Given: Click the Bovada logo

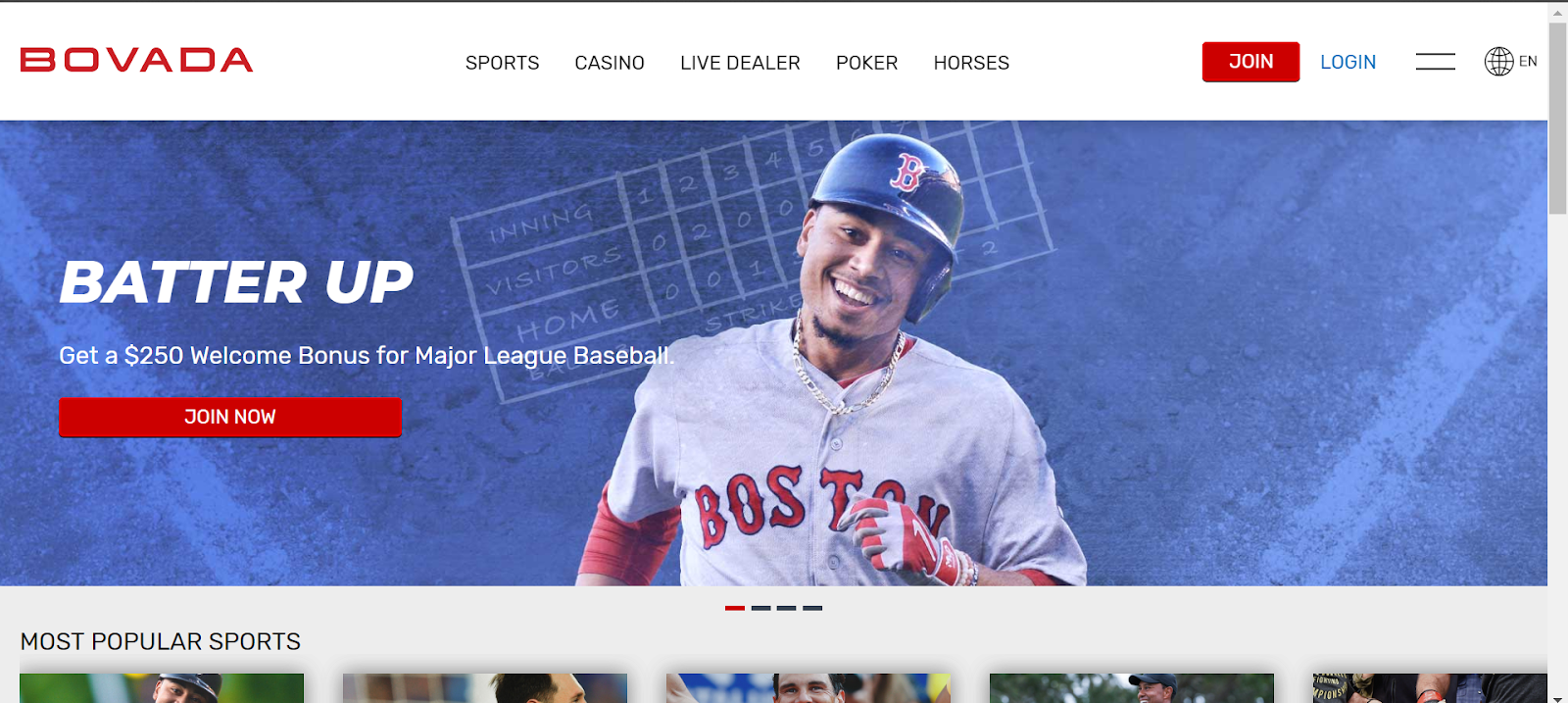Looking at the screenshot, I should point(137,60).
